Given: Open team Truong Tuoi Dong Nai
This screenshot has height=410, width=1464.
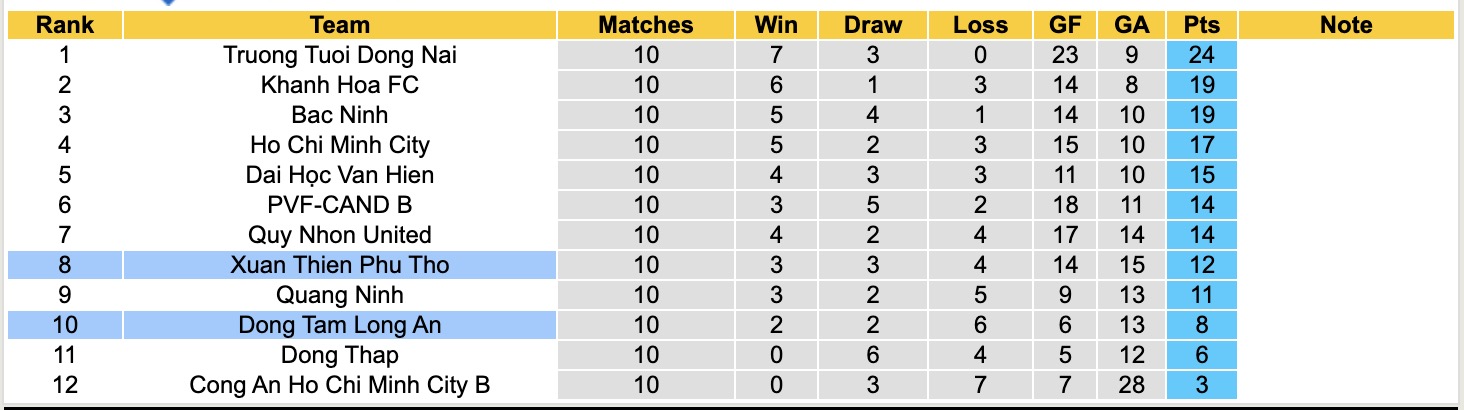Looking at the screenshot, I should tap(340, 55).
